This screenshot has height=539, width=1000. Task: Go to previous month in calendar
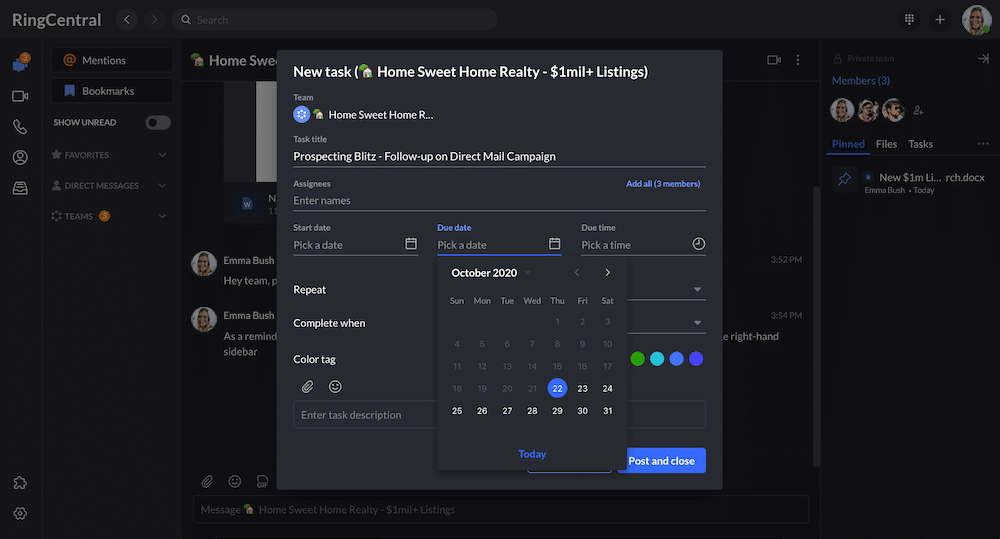click(x=577, y=273)
